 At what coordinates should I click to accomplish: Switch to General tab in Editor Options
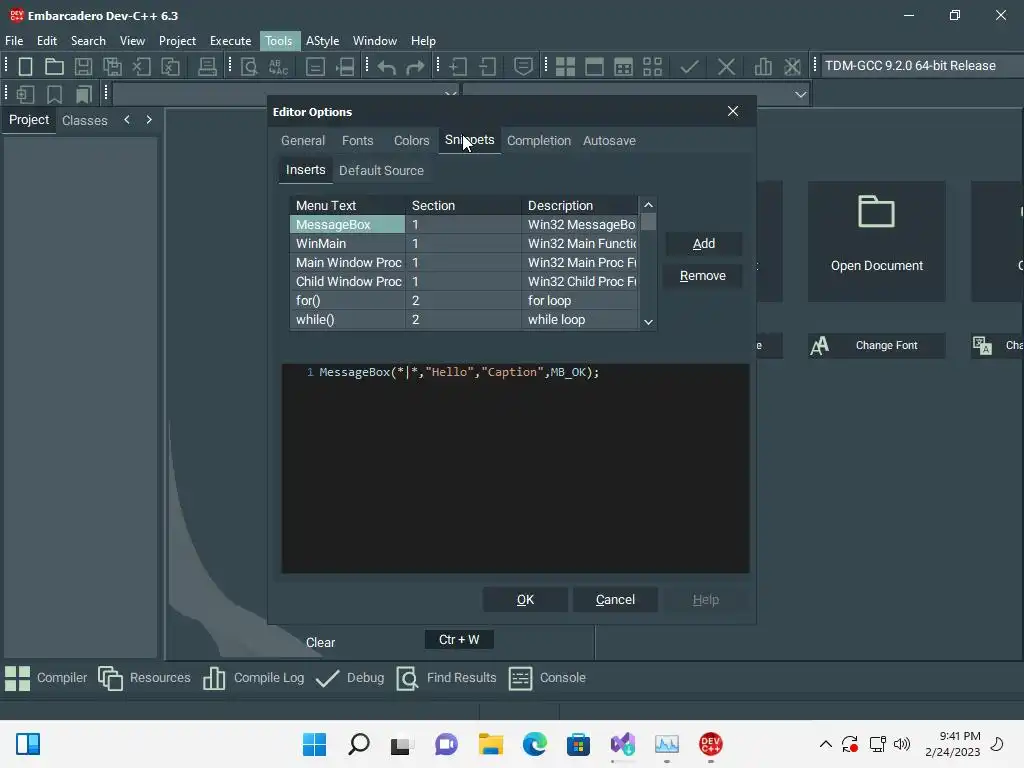point(303,140)
